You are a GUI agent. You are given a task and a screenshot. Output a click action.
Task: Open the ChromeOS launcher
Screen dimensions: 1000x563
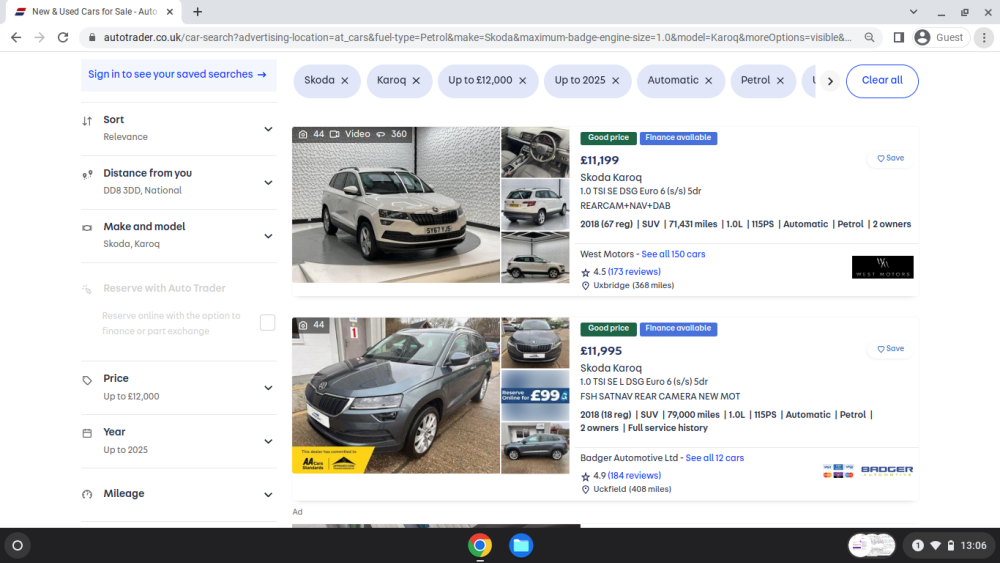point(18,546)
